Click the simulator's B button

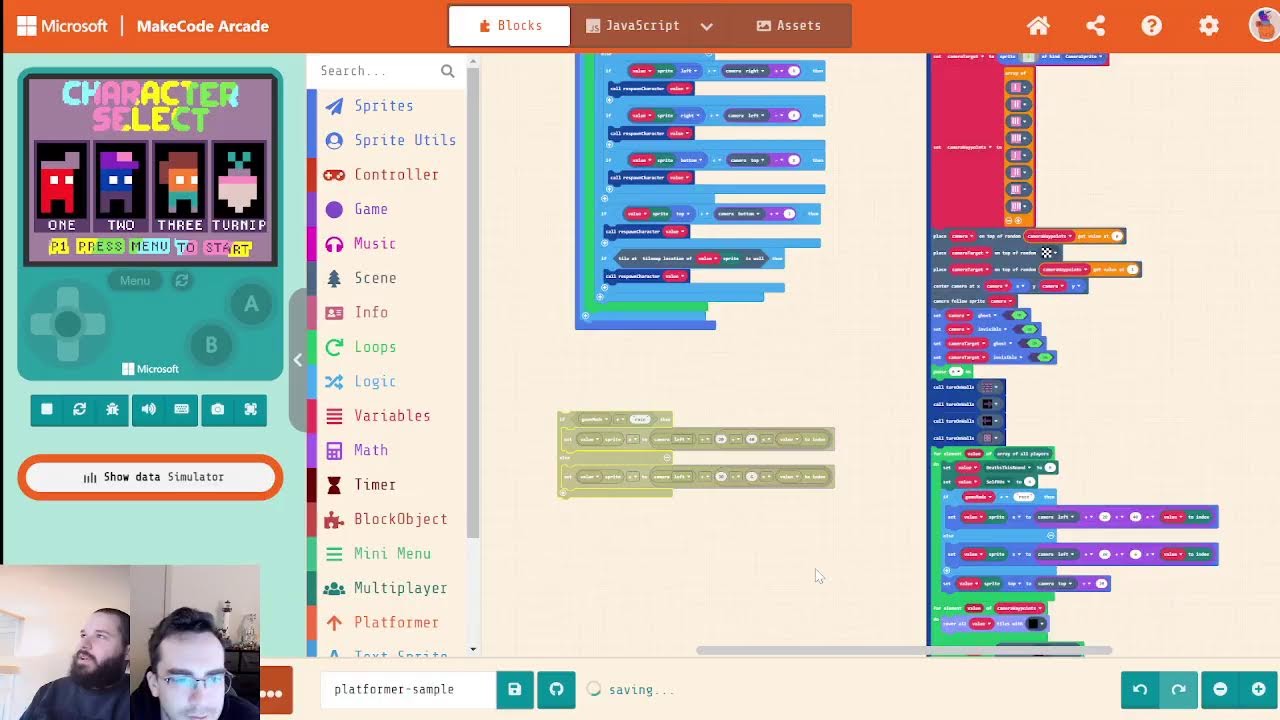click(211, 345)
